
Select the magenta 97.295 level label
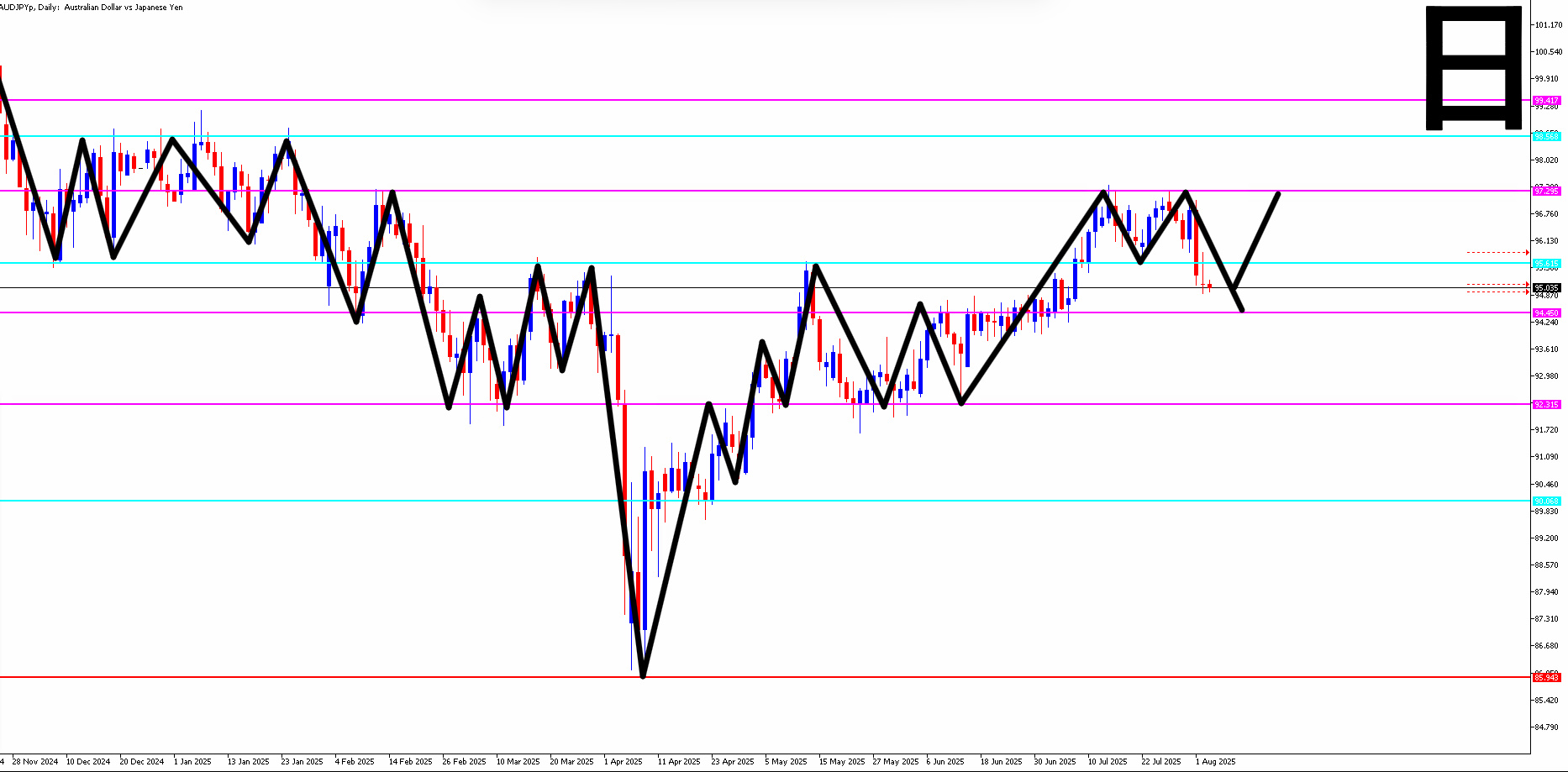point(1546,191)
